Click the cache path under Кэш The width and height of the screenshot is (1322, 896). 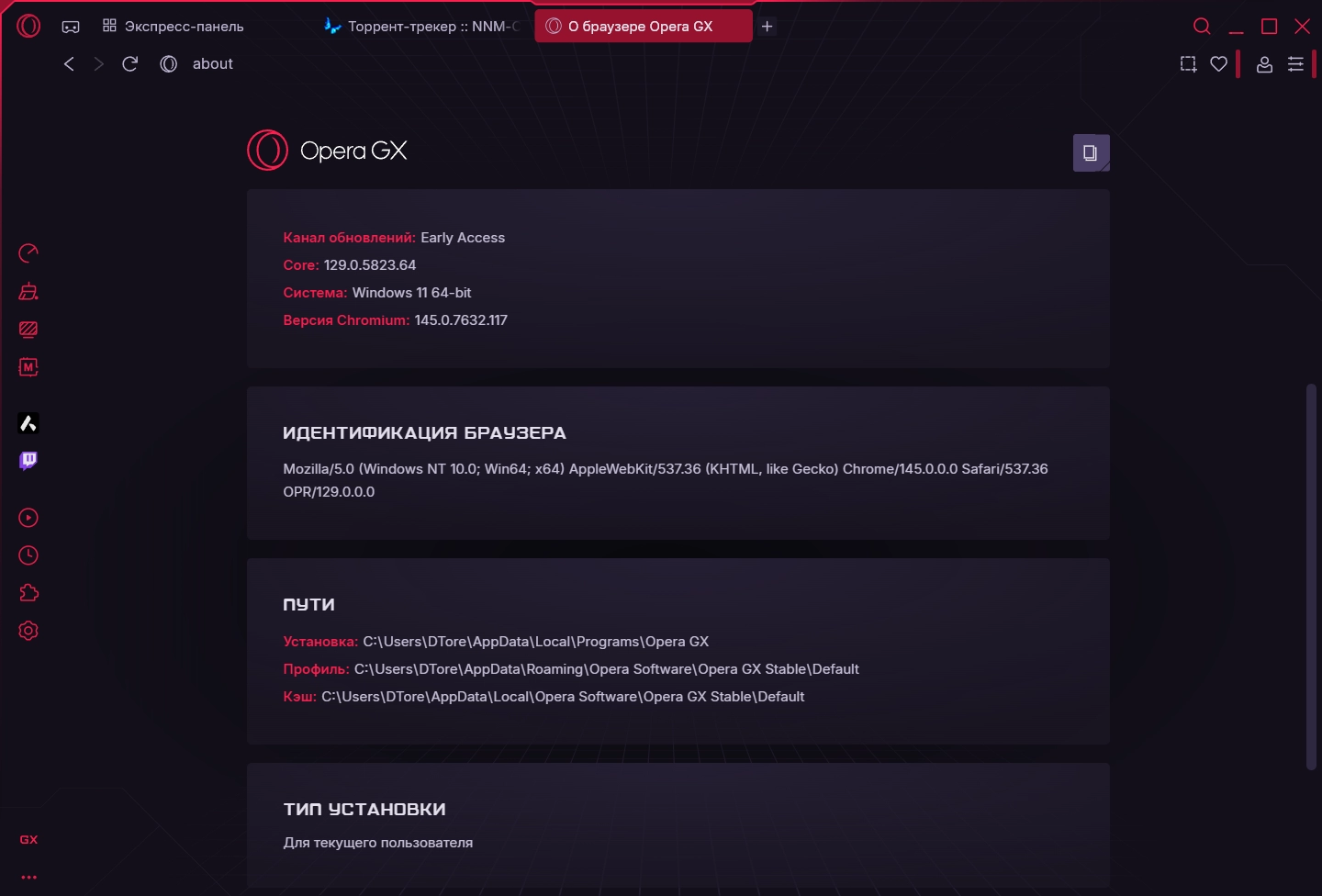pyautogui.click(x=563, y=697)
